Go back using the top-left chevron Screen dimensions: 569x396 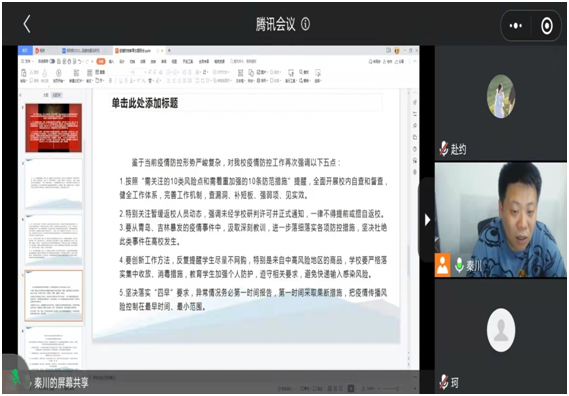[27, 24]
